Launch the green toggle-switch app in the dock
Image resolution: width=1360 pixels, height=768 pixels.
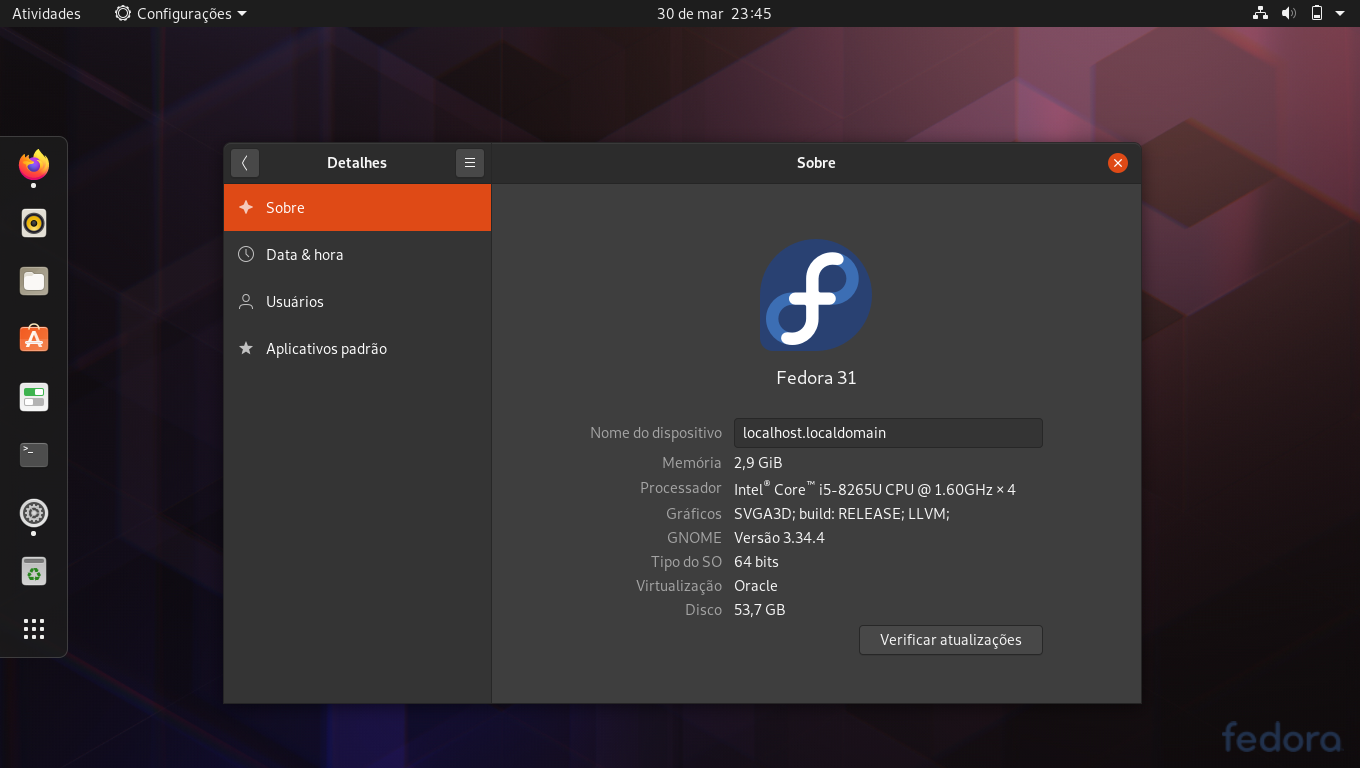pyautogui.click(x=34, y=397)
